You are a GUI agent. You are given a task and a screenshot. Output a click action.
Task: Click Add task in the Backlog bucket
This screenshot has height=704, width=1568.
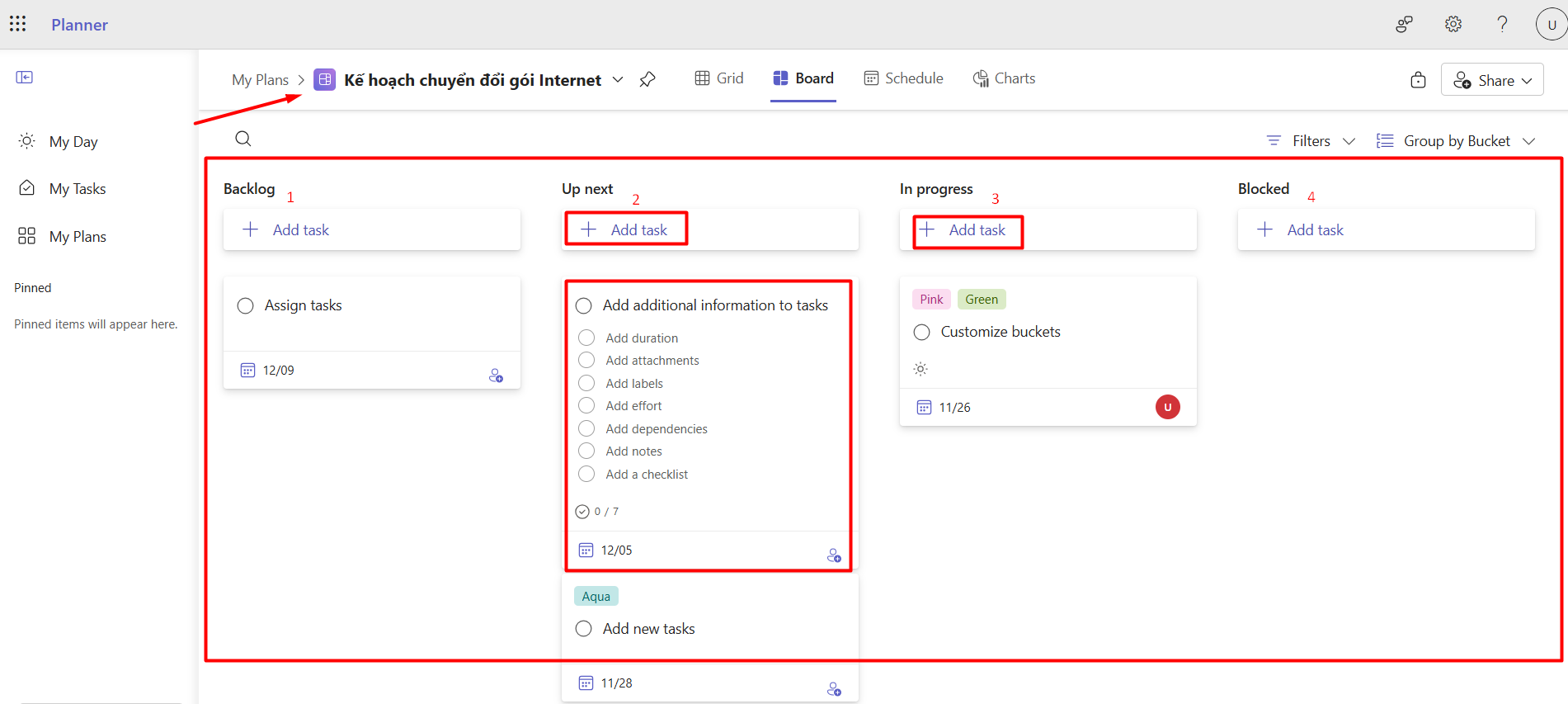[x=300, y=230]
